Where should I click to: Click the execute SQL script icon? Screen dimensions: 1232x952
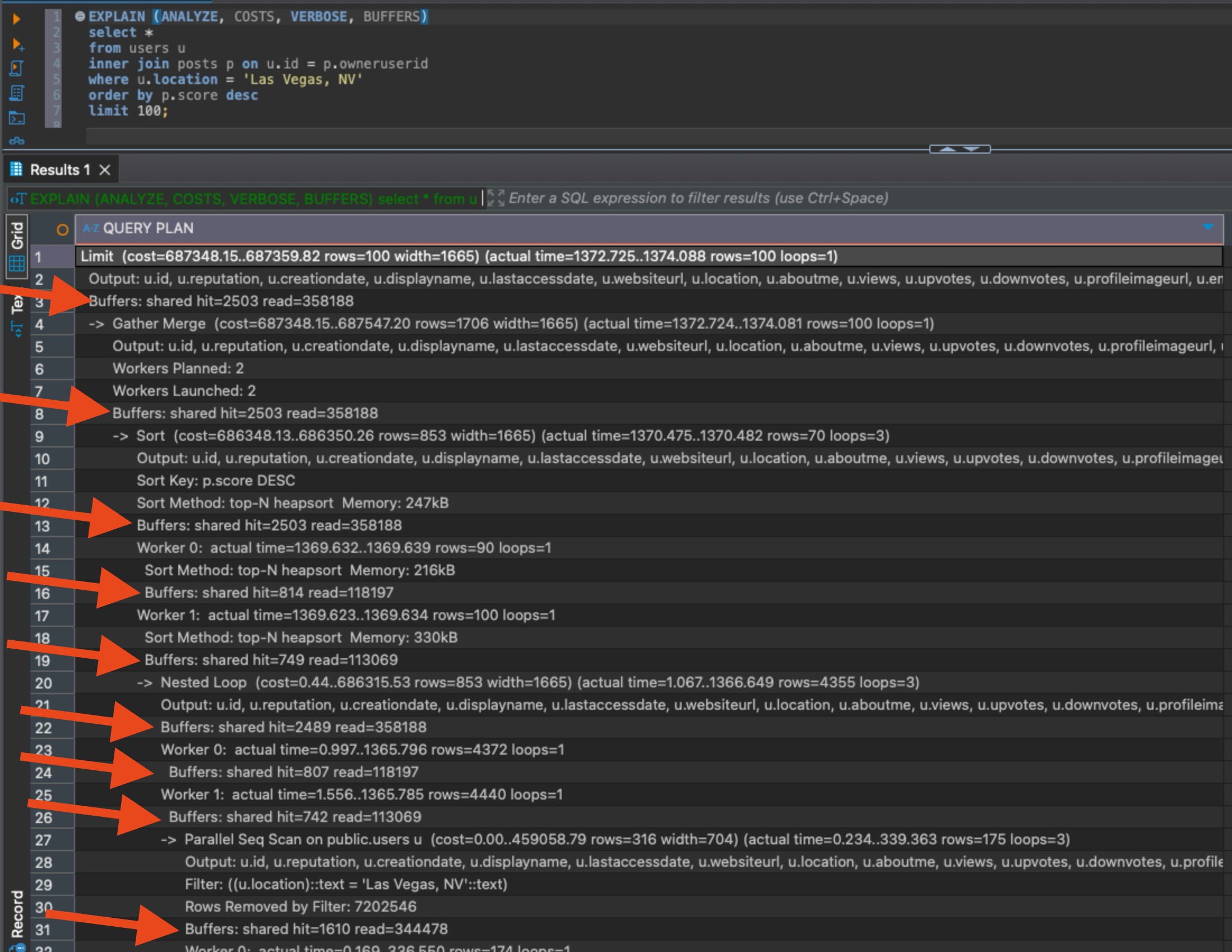pyautogui.click(x=16, y=68)
